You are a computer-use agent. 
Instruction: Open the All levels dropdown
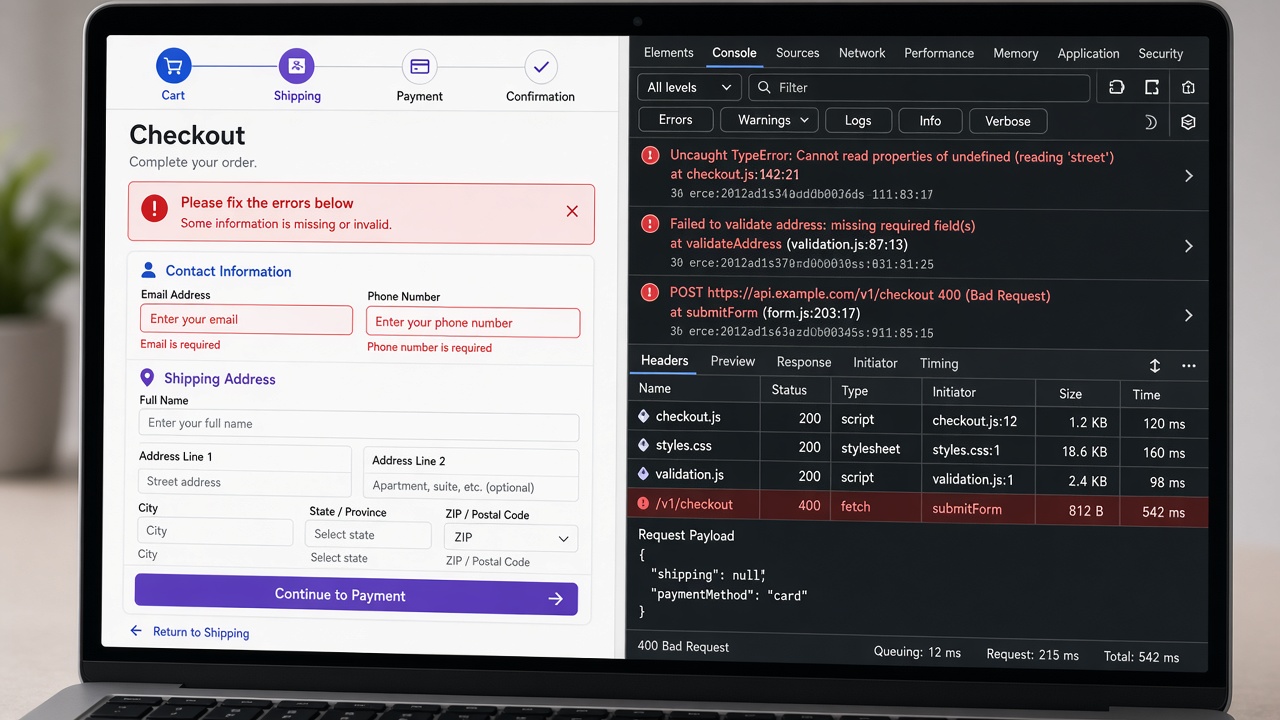tap(690, 87)
